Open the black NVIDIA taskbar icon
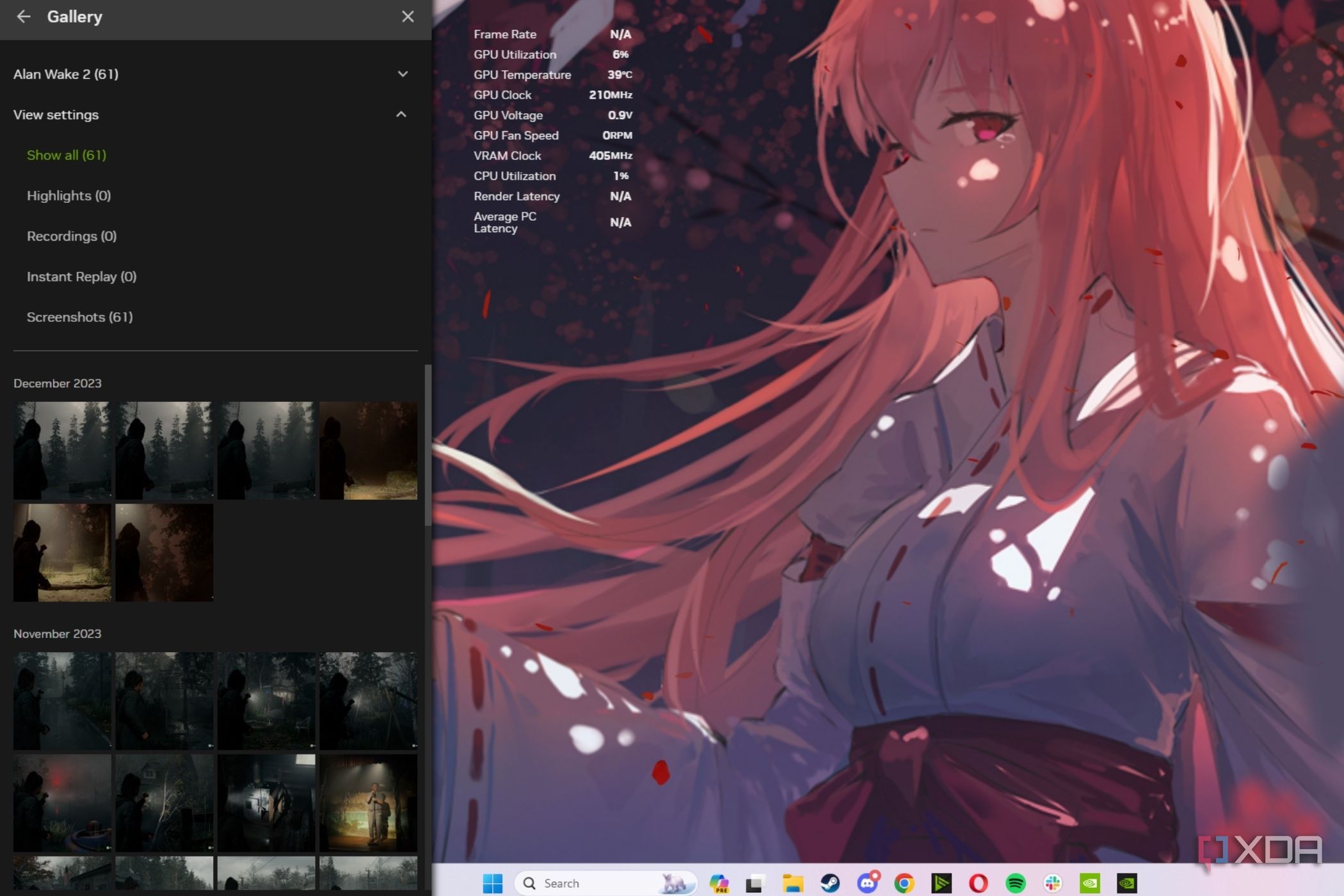This screenshot has height=896, width=1344. coord(1127,883)
